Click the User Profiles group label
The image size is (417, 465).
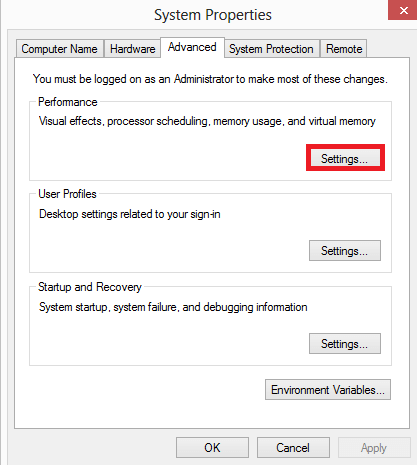67,194
